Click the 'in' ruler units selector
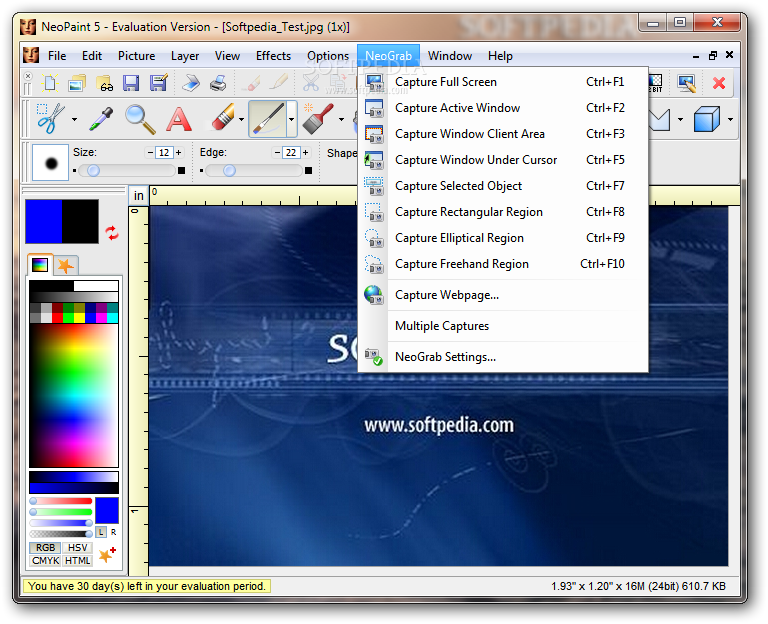The image size is (768, 624). point(139,195)
